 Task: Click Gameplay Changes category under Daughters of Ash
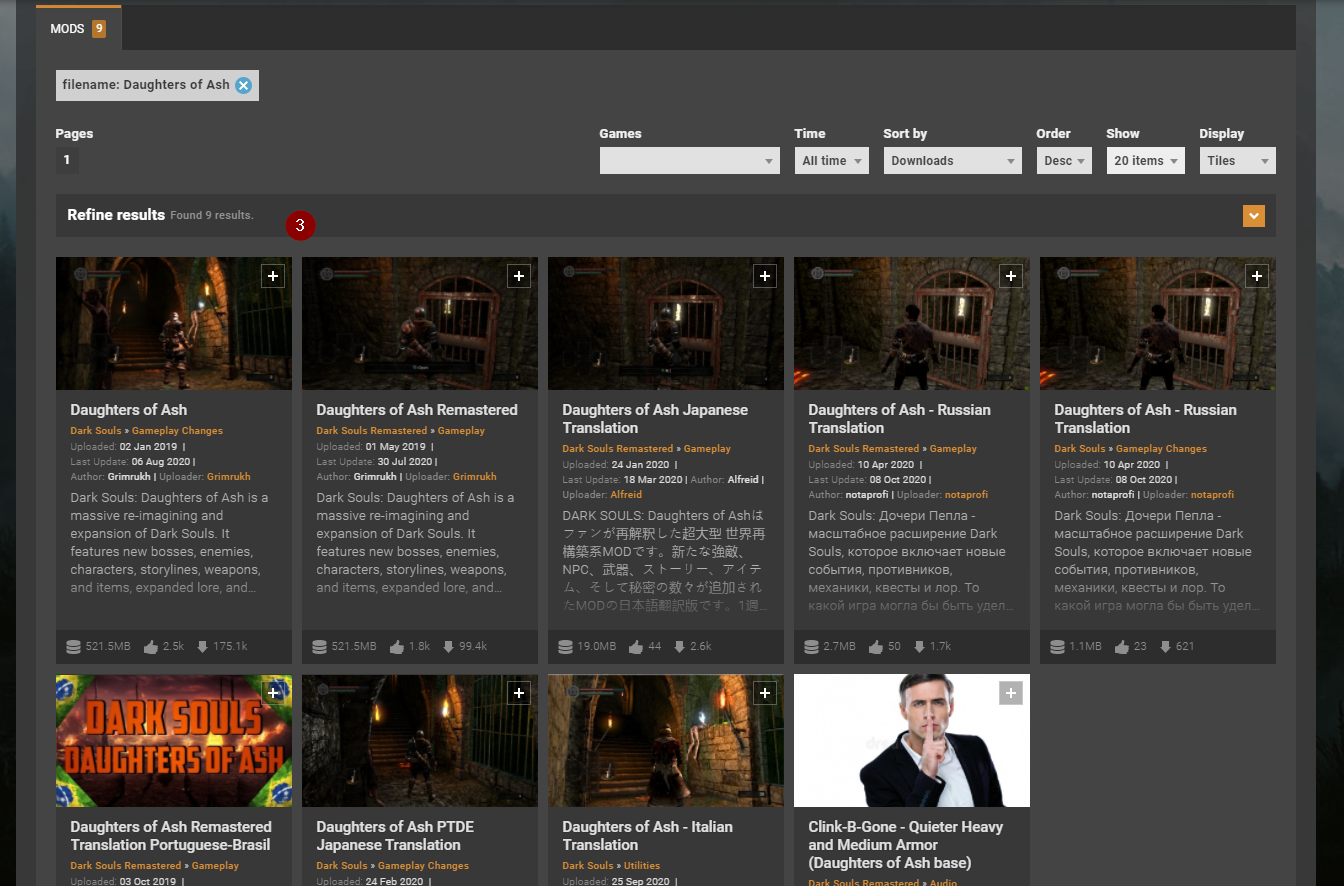click(x=177, y=431)
